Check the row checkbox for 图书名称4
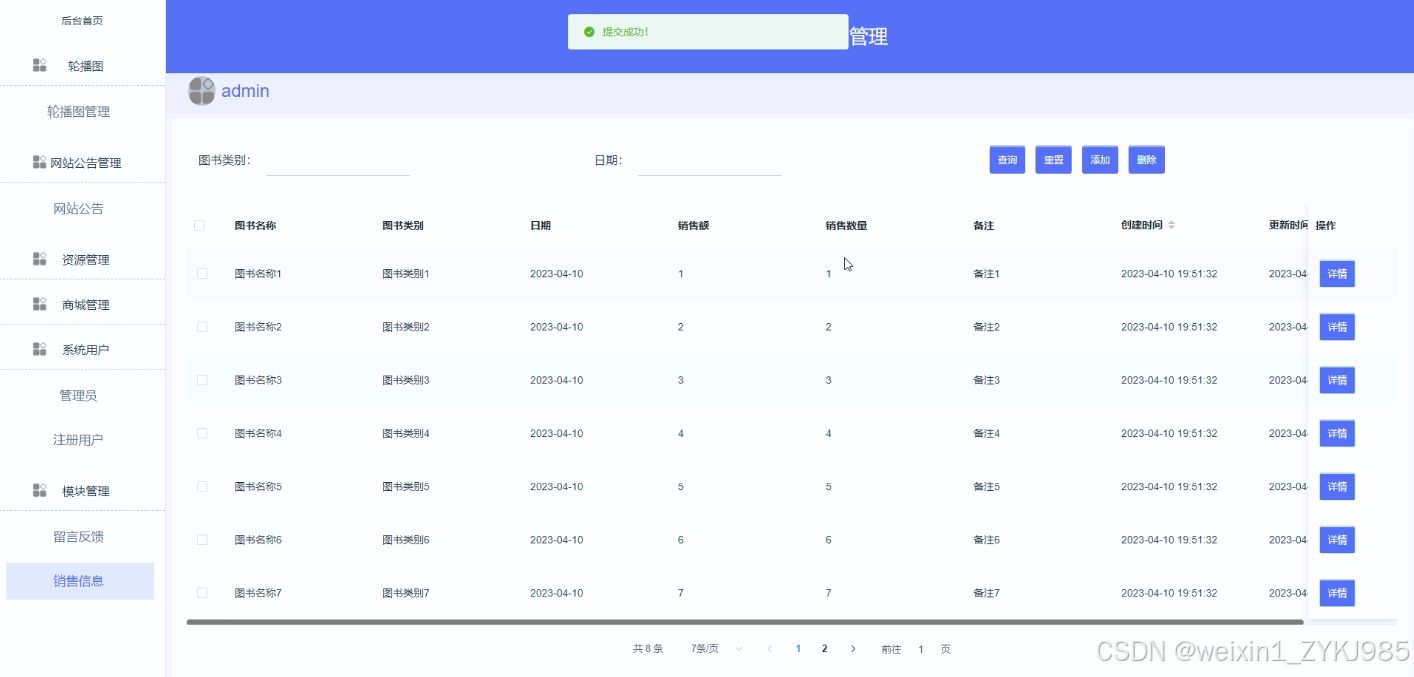 point(203,433)
